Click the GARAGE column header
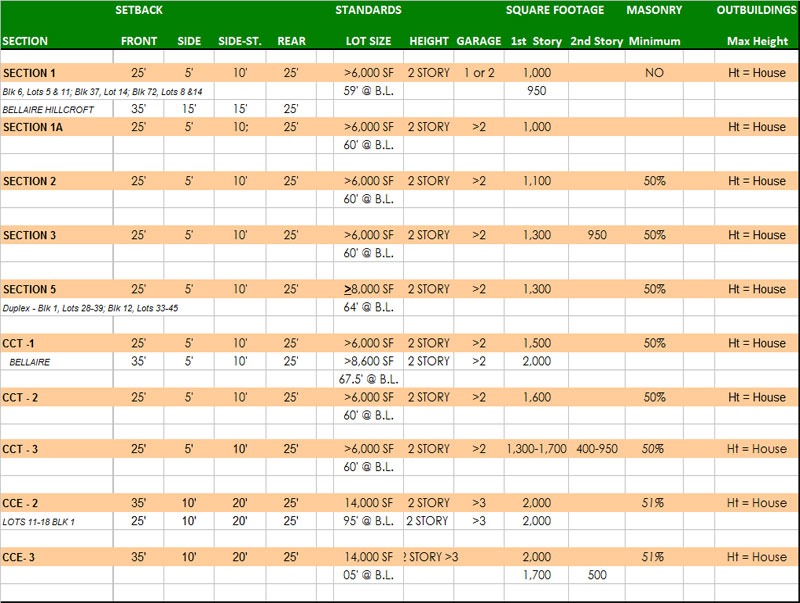800x603 pixels. click(479, 41)
